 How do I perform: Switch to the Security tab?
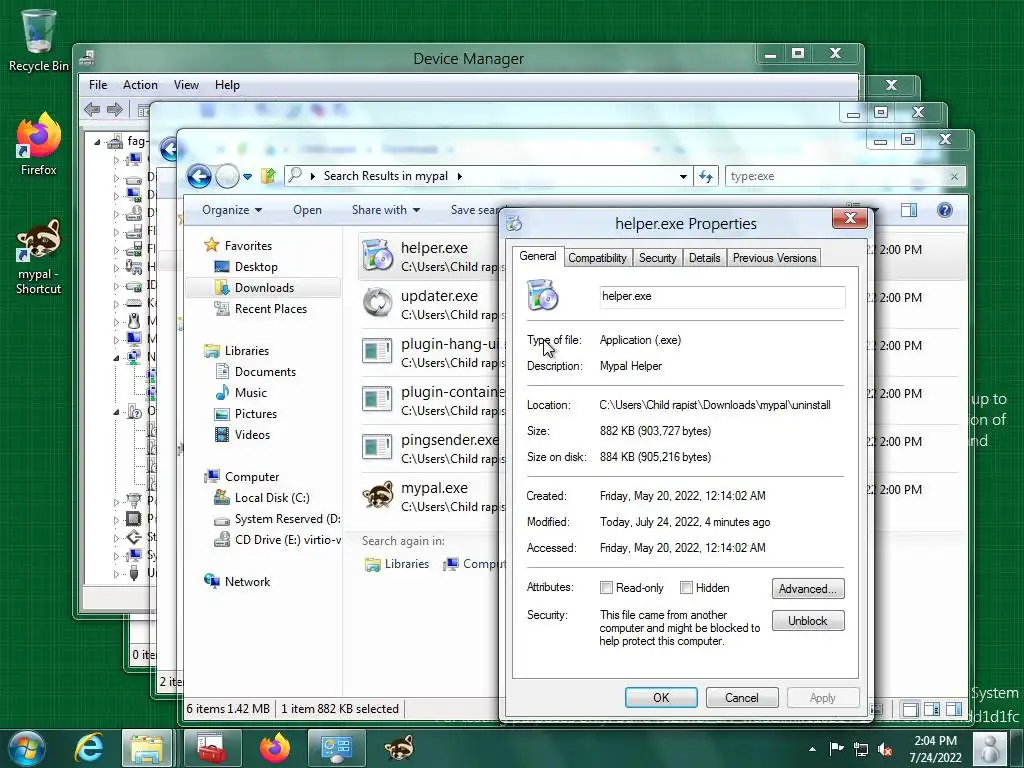click(x=658, y=258)
